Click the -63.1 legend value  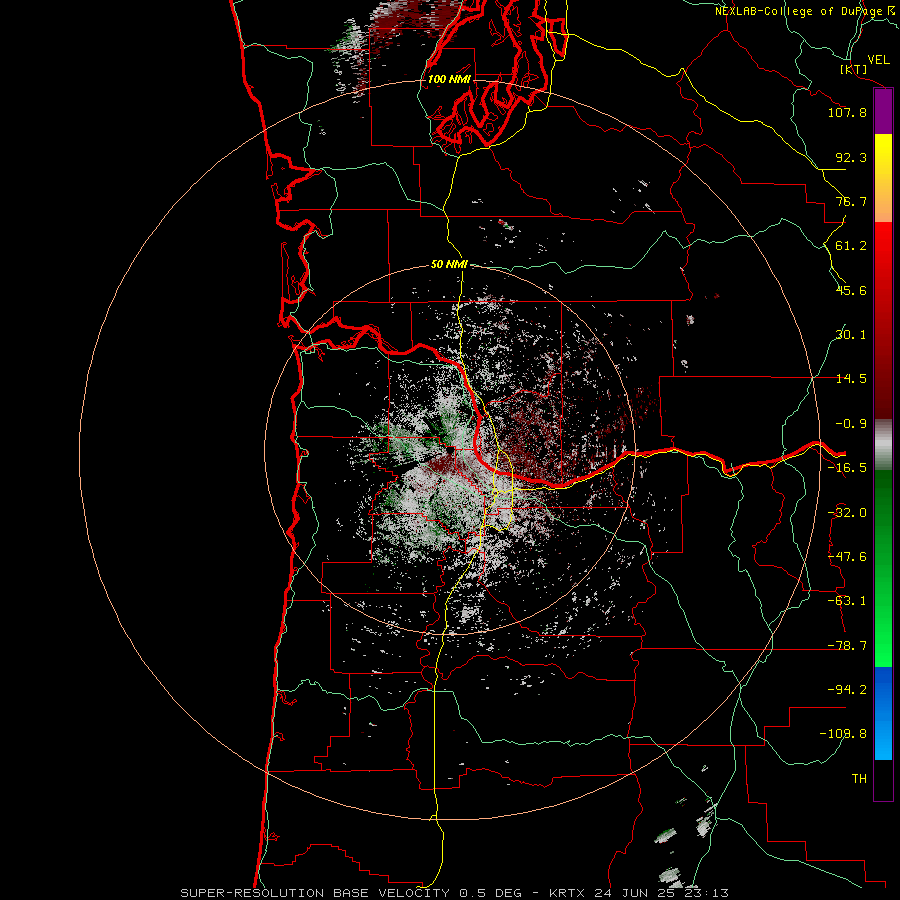tap(847, 601)
